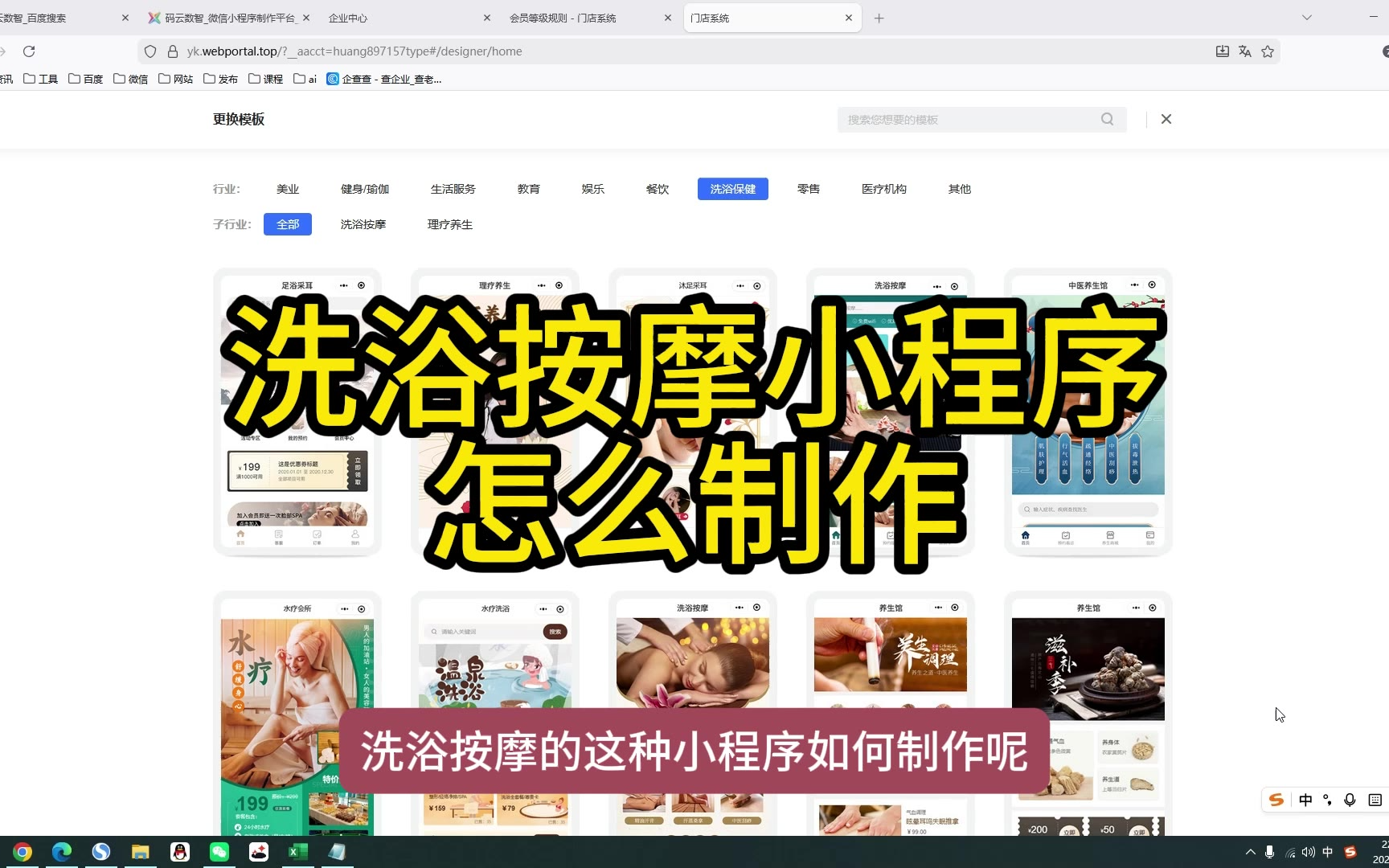Select the 洗浴保健 industry filter
The image size is (1389, 868).
pyautogui.click(x=733, y=189)
